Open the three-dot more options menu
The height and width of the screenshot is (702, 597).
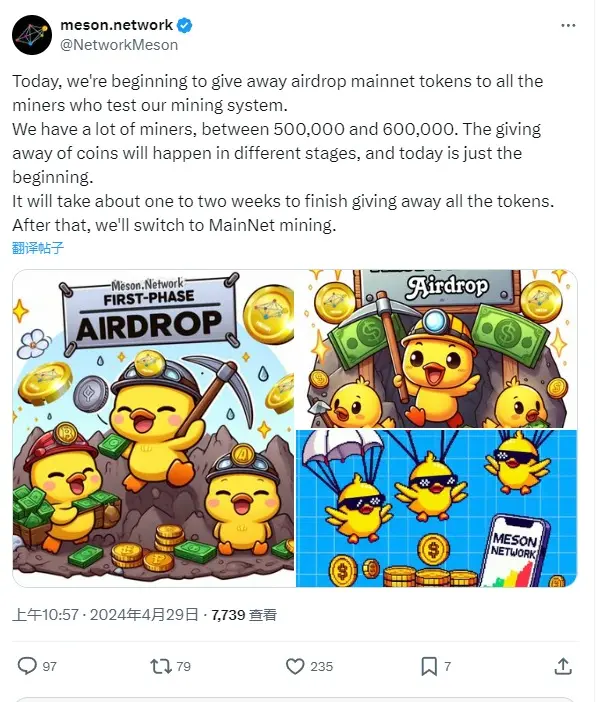(568, 26)
